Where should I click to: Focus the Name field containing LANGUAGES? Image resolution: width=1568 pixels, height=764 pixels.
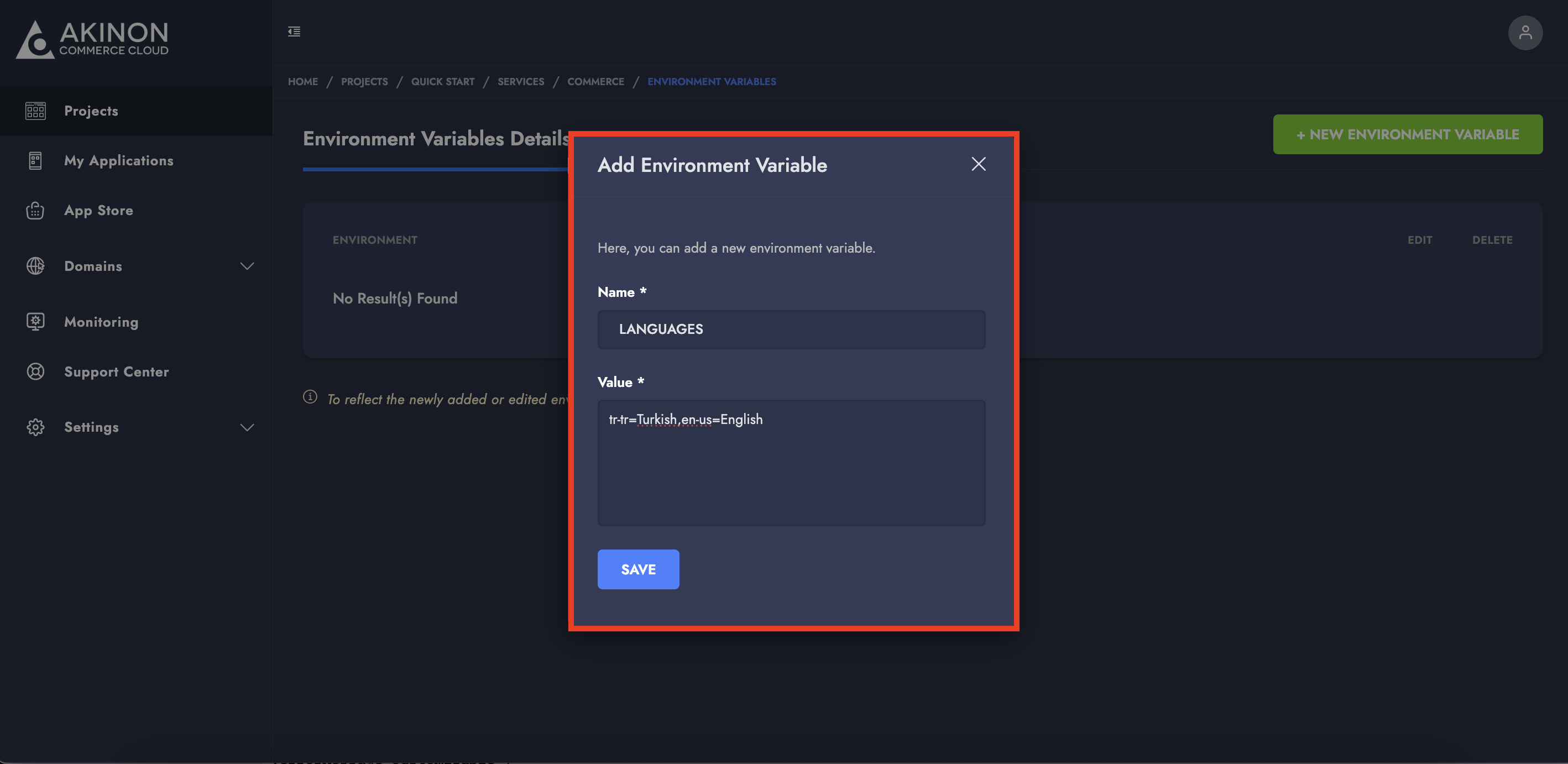point(791,329)
